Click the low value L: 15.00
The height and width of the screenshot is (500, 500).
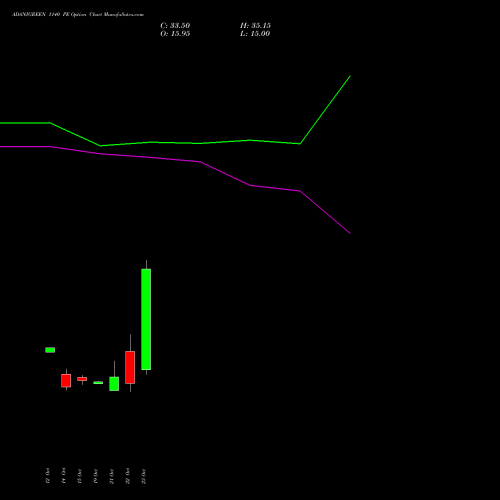255,34
